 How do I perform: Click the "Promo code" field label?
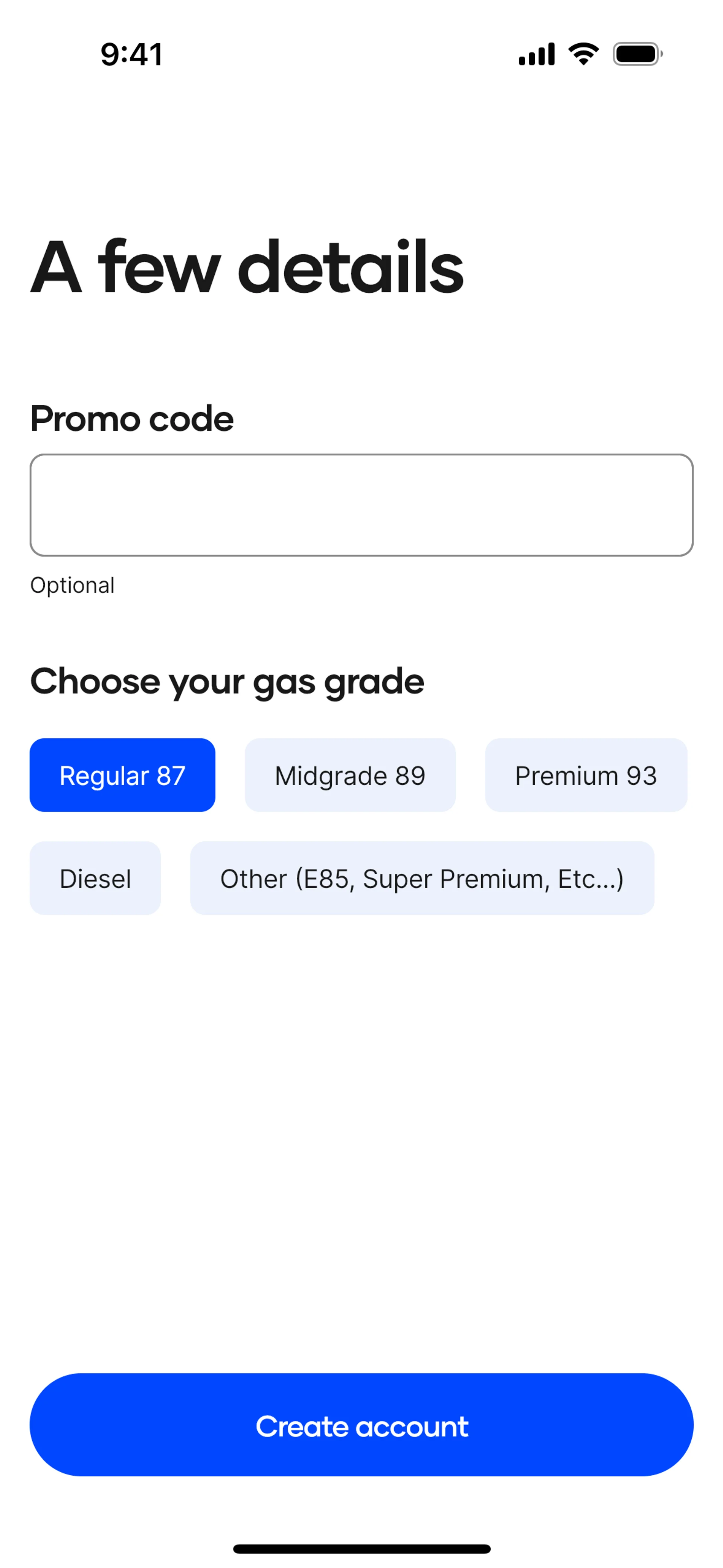132,419
